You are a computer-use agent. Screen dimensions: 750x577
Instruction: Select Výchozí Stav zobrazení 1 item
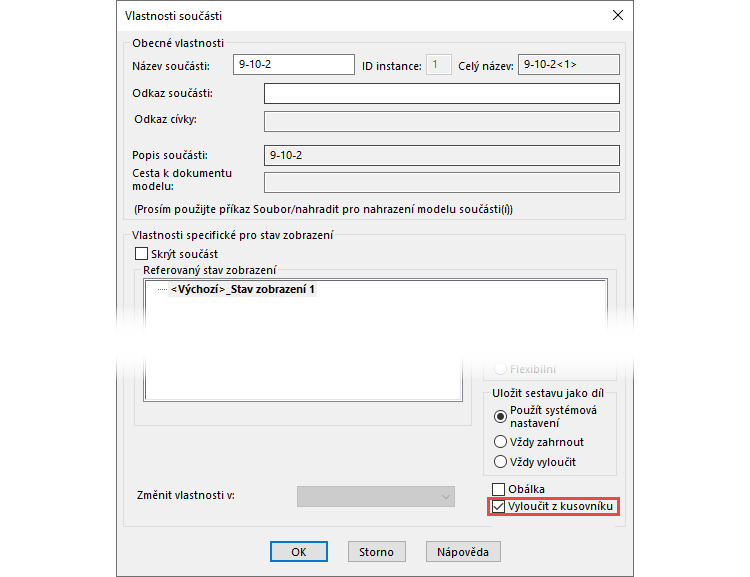(x=243, y=290)
